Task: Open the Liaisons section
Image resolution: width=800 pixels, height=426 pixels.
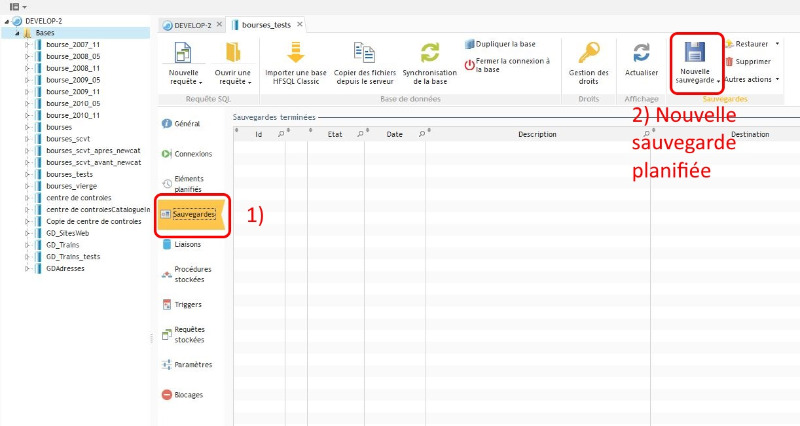Action: tap(182, 244)
